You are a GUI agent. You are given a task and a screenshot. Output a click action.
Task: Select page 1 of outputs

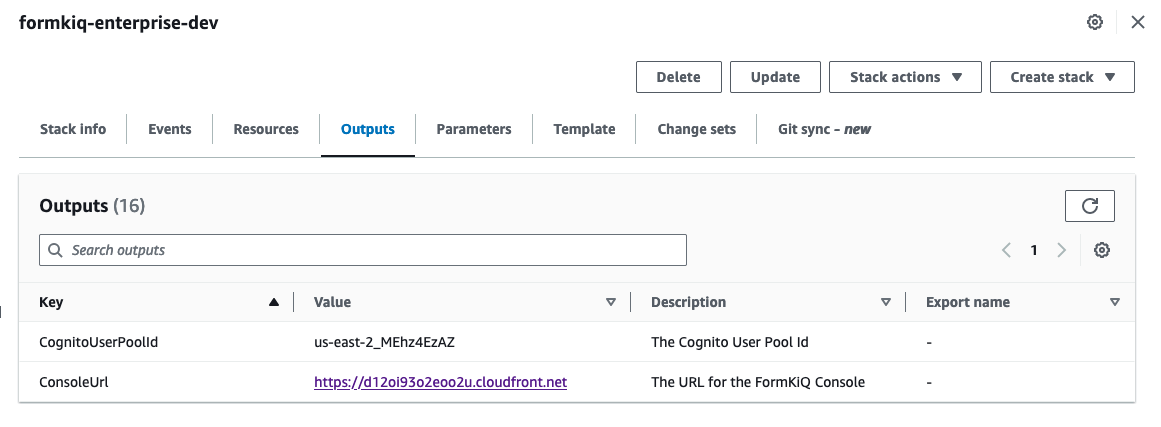click(x=1034, y=250)
